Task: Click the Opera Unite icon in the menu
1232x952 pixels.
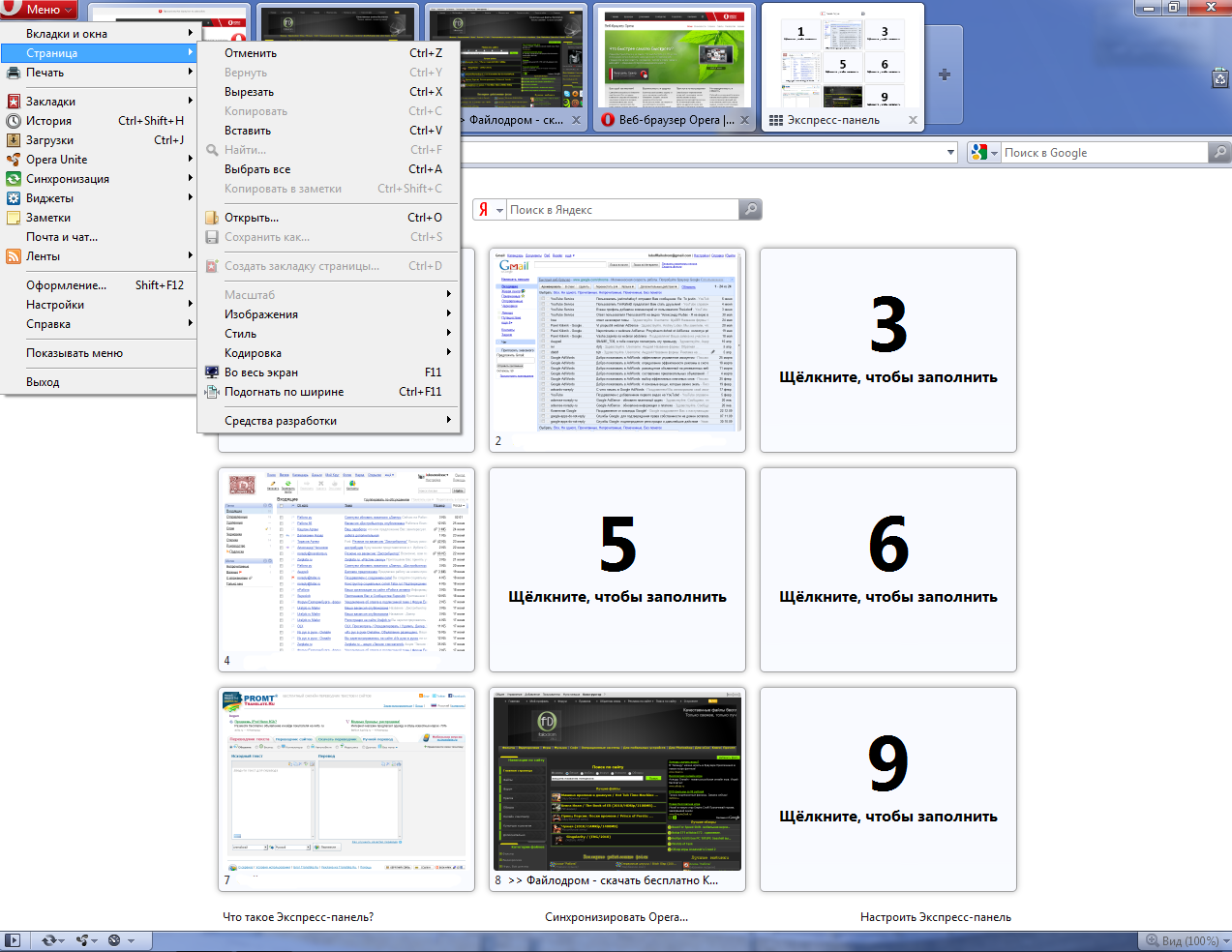Action: point(14,160)
